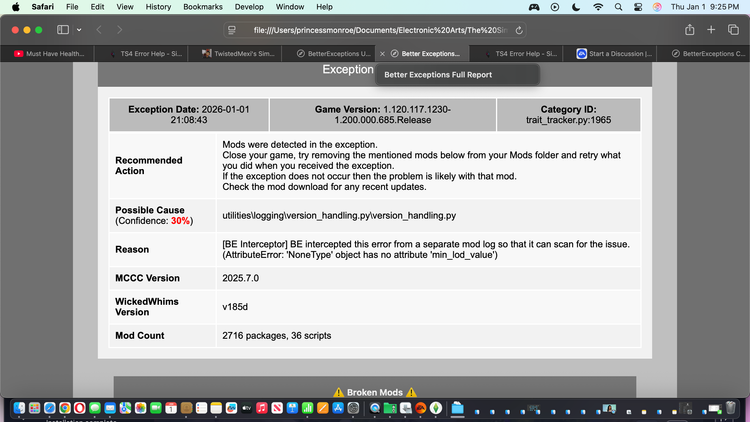Click the Safari sidebar toggle icon
Image resolution: width=750 pixels, height=422 pixels.
62,30
